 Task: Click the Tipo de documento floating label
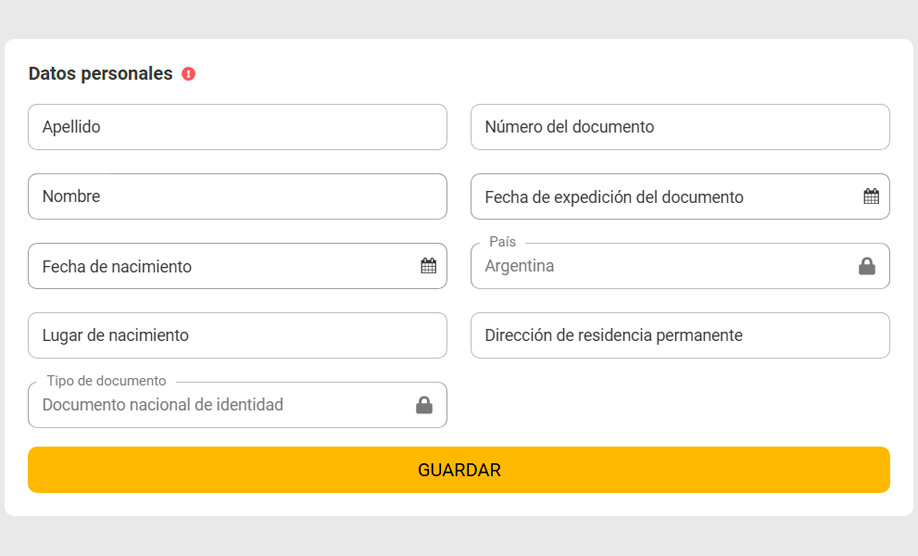(x=106, y=381)
